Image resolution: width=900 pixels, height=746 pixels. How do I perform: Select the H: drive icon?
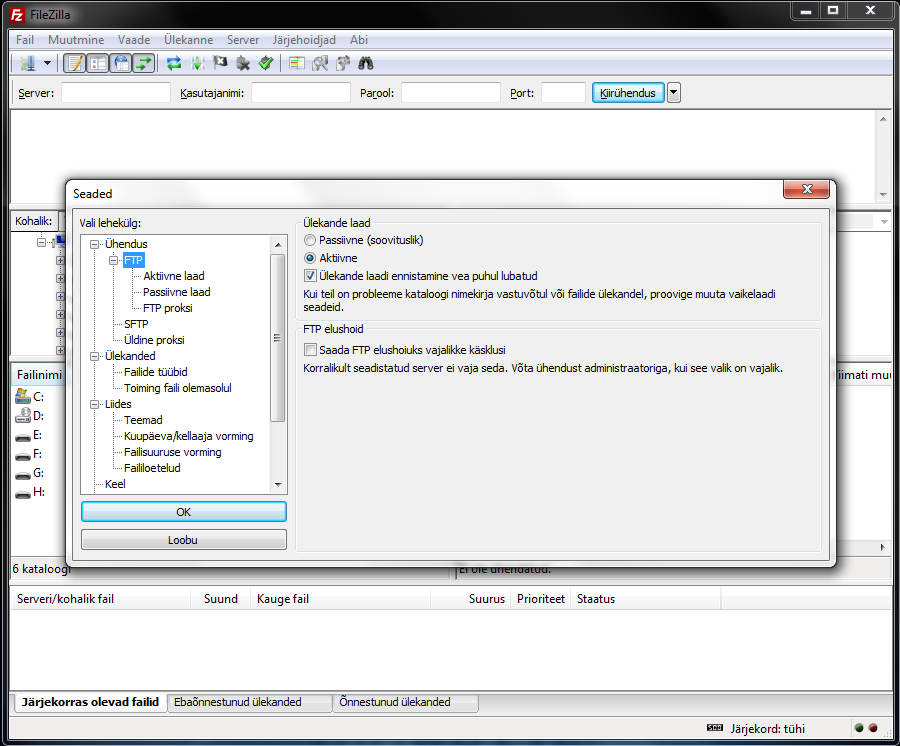click(x=23, y=493)
